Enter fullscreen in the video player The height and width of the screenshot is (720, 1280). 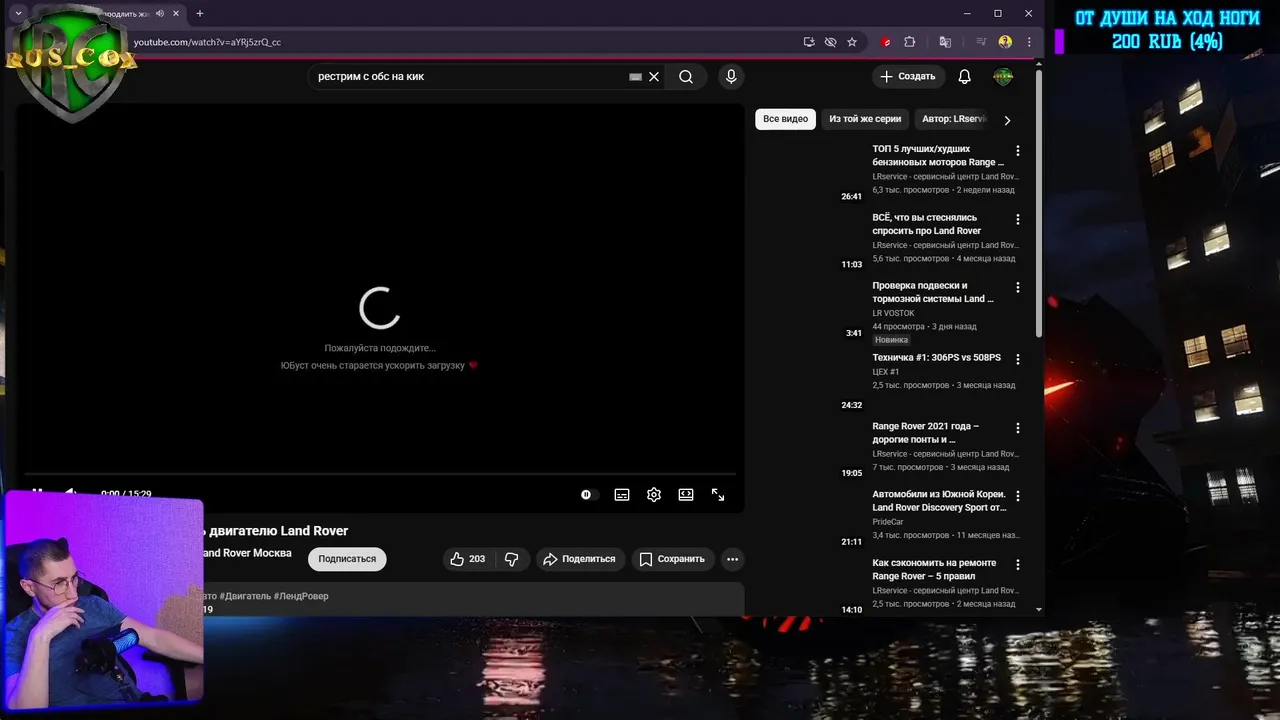[718, 495]
